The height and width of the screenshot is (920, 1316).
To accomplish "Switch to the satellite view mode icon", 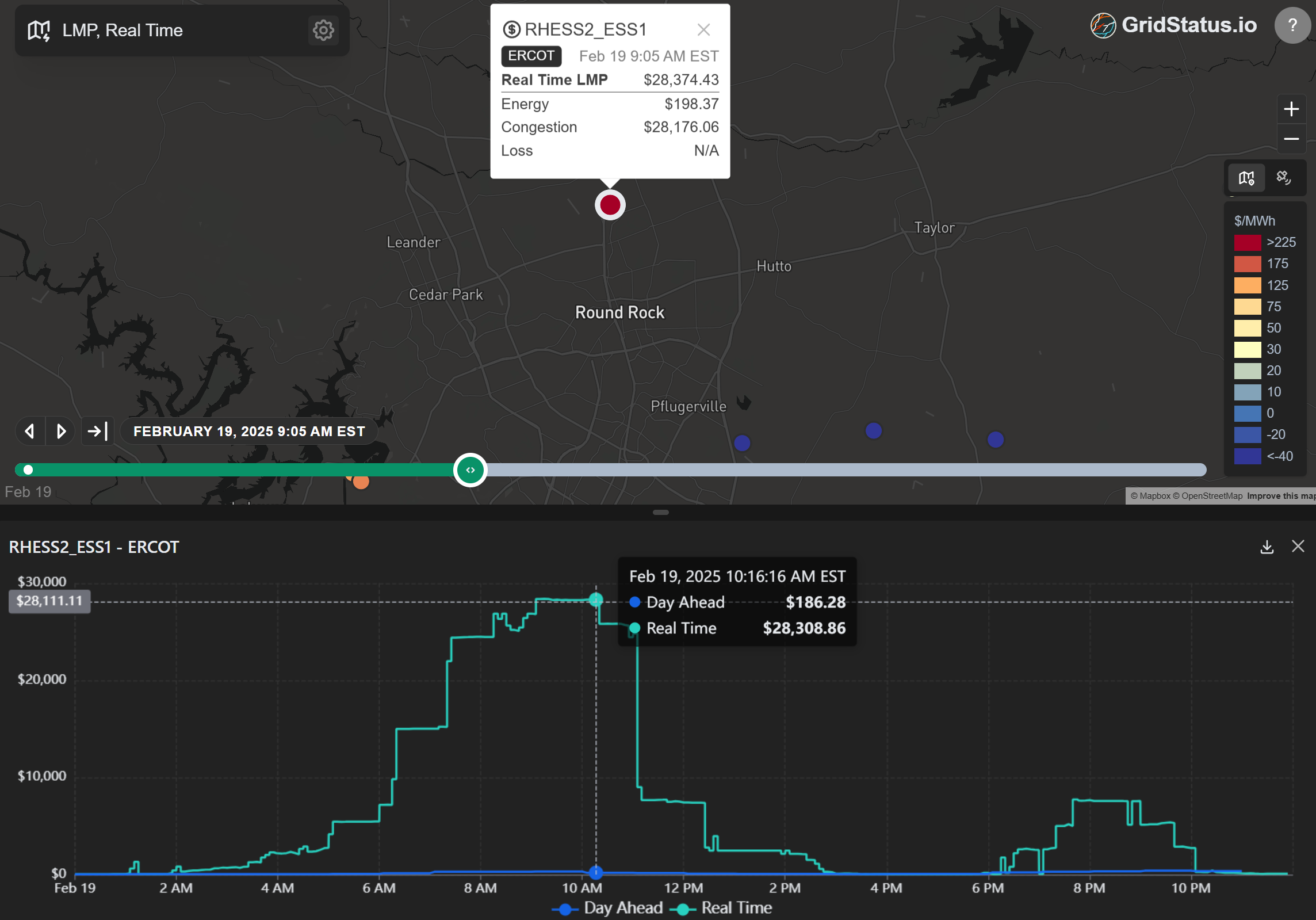I will (1283, 178).
